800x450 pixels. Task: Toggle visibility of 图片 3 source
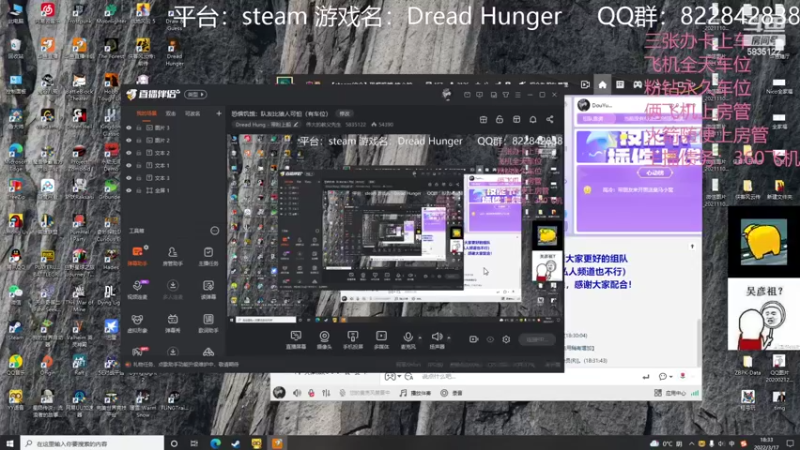point(129,128)
